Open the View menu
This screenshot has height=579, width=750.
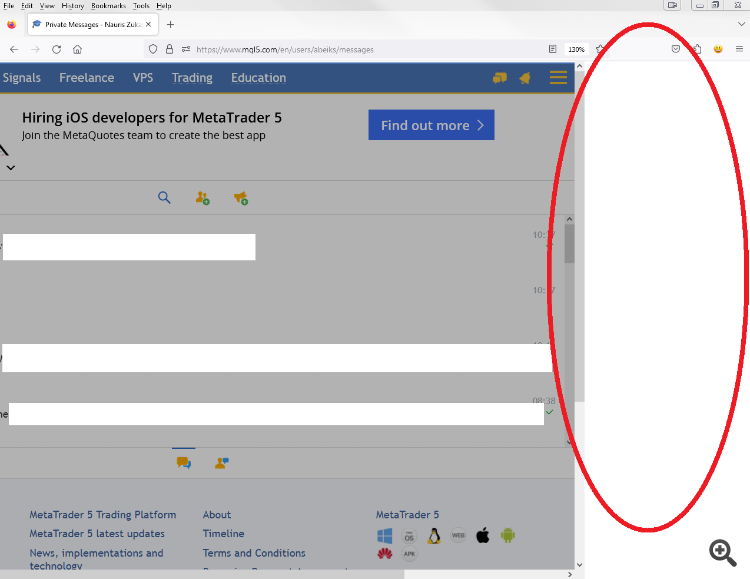[x=47, y=6]
